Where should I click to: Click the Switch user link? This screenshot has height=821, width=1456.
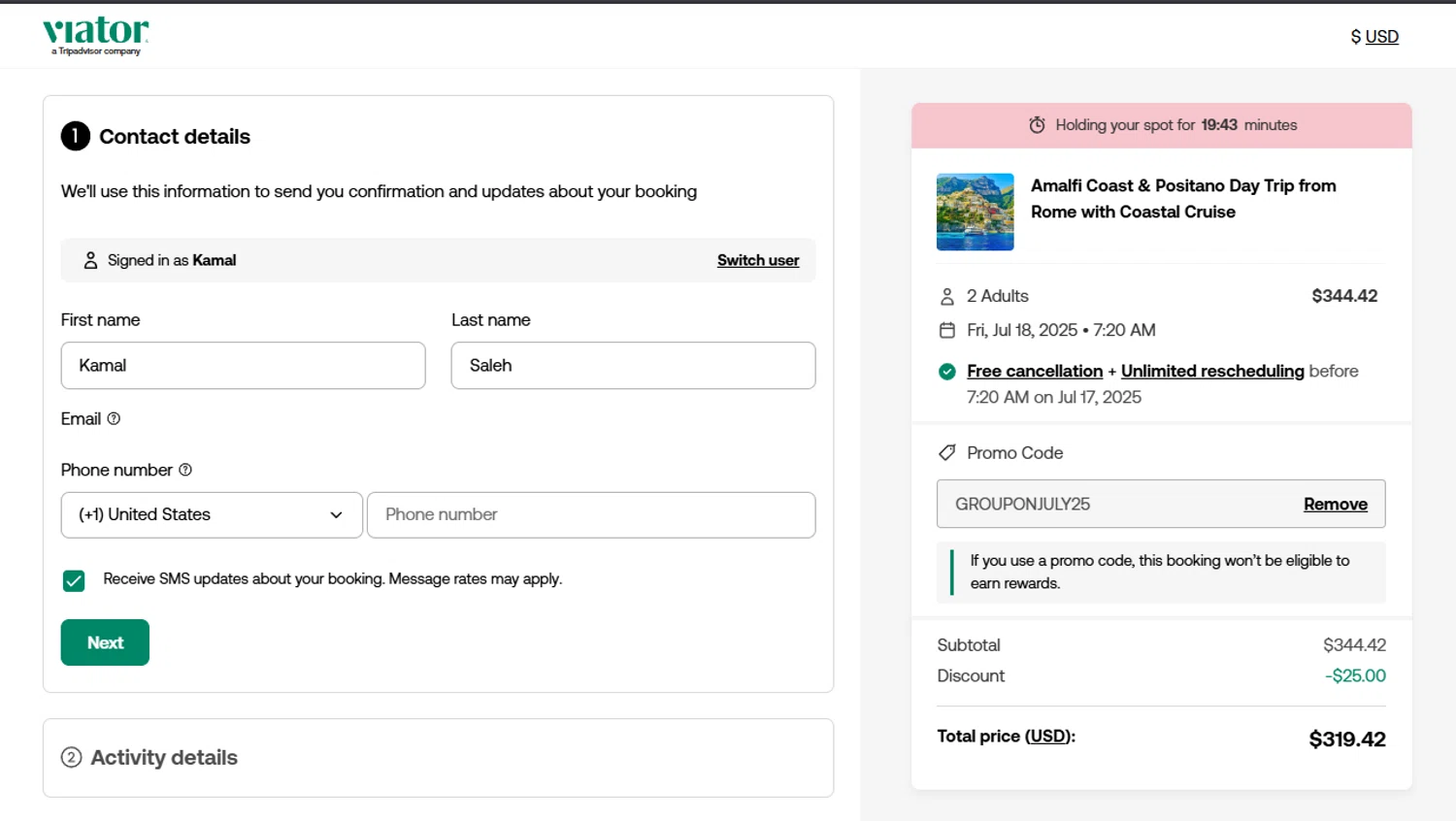pyautogui.click(x=758, y=260)
